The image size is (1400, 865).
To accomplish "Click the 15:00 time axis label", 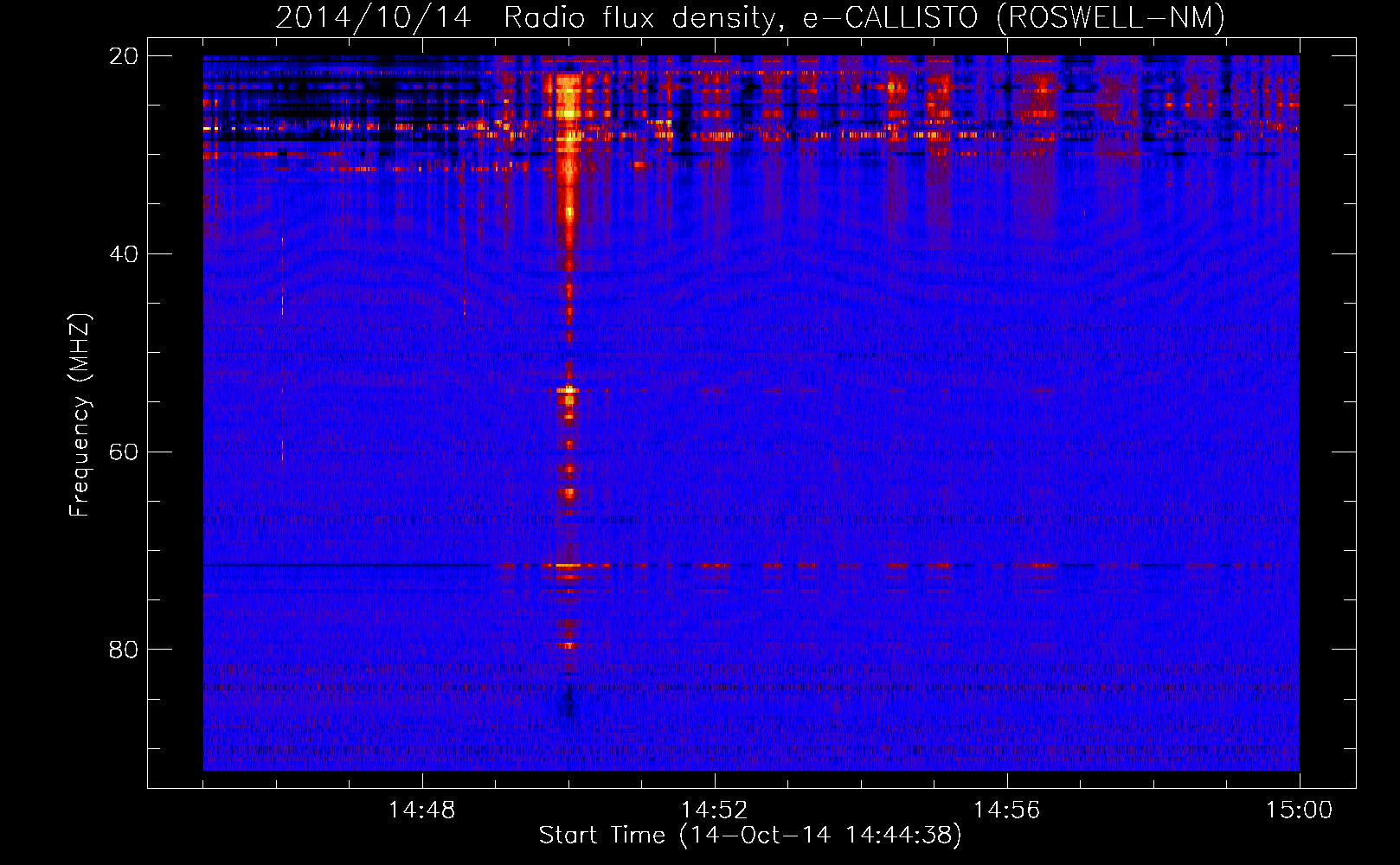I will [x=1299, y=811].
